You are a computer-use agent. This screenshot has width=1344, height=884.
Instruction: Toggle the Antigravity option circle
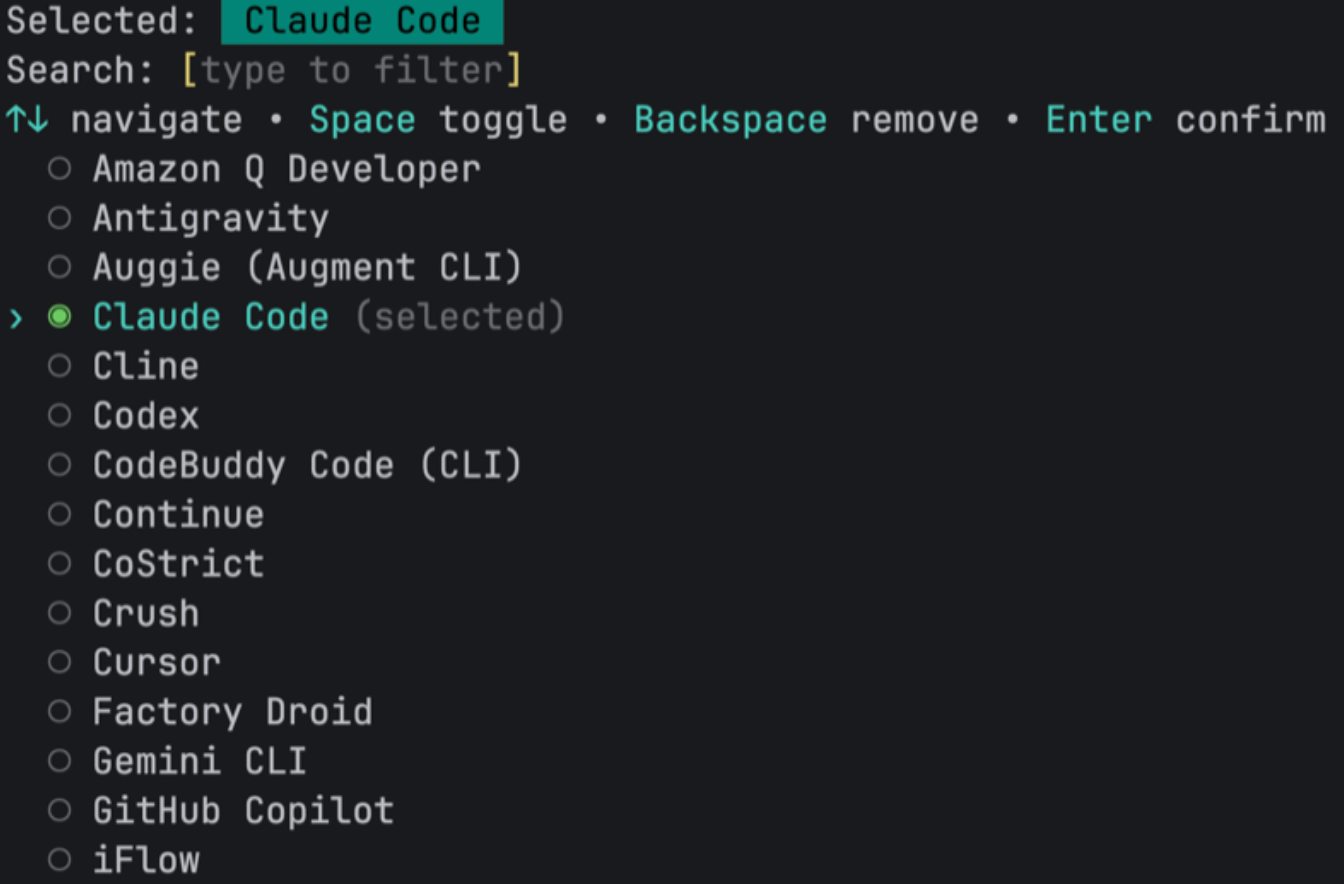[60, 218]
